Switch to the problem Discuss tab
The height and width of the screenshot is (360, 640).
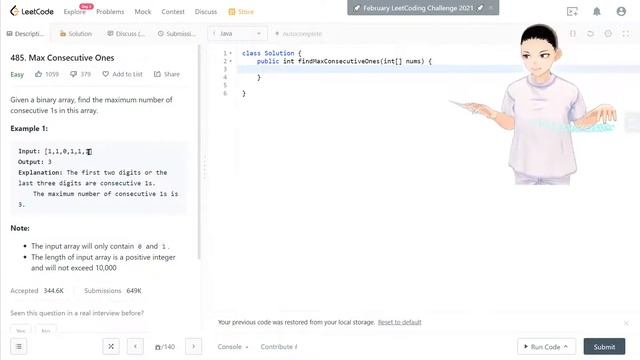(126, 33)
